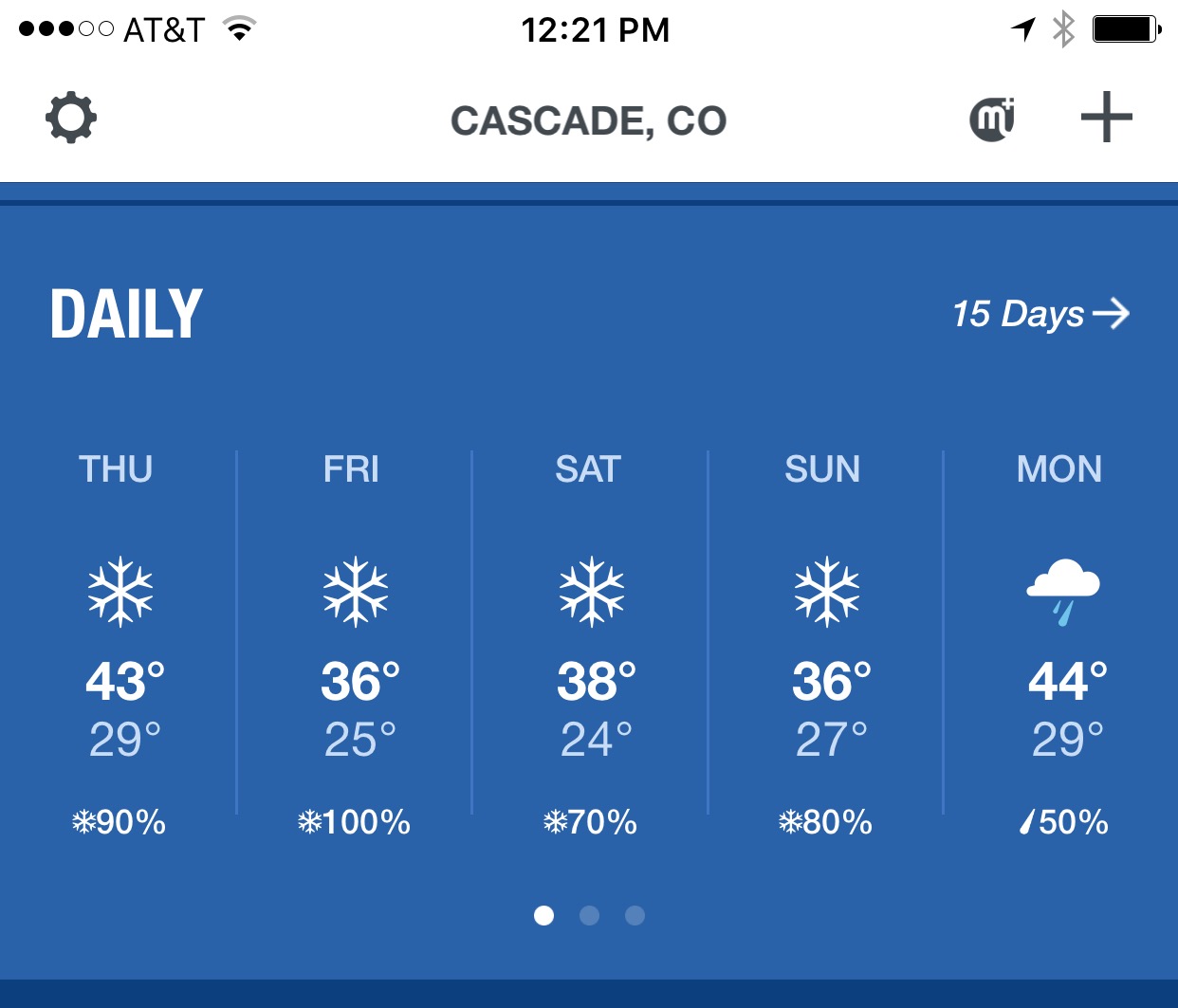Select the MON day label

pos(1059,469)
